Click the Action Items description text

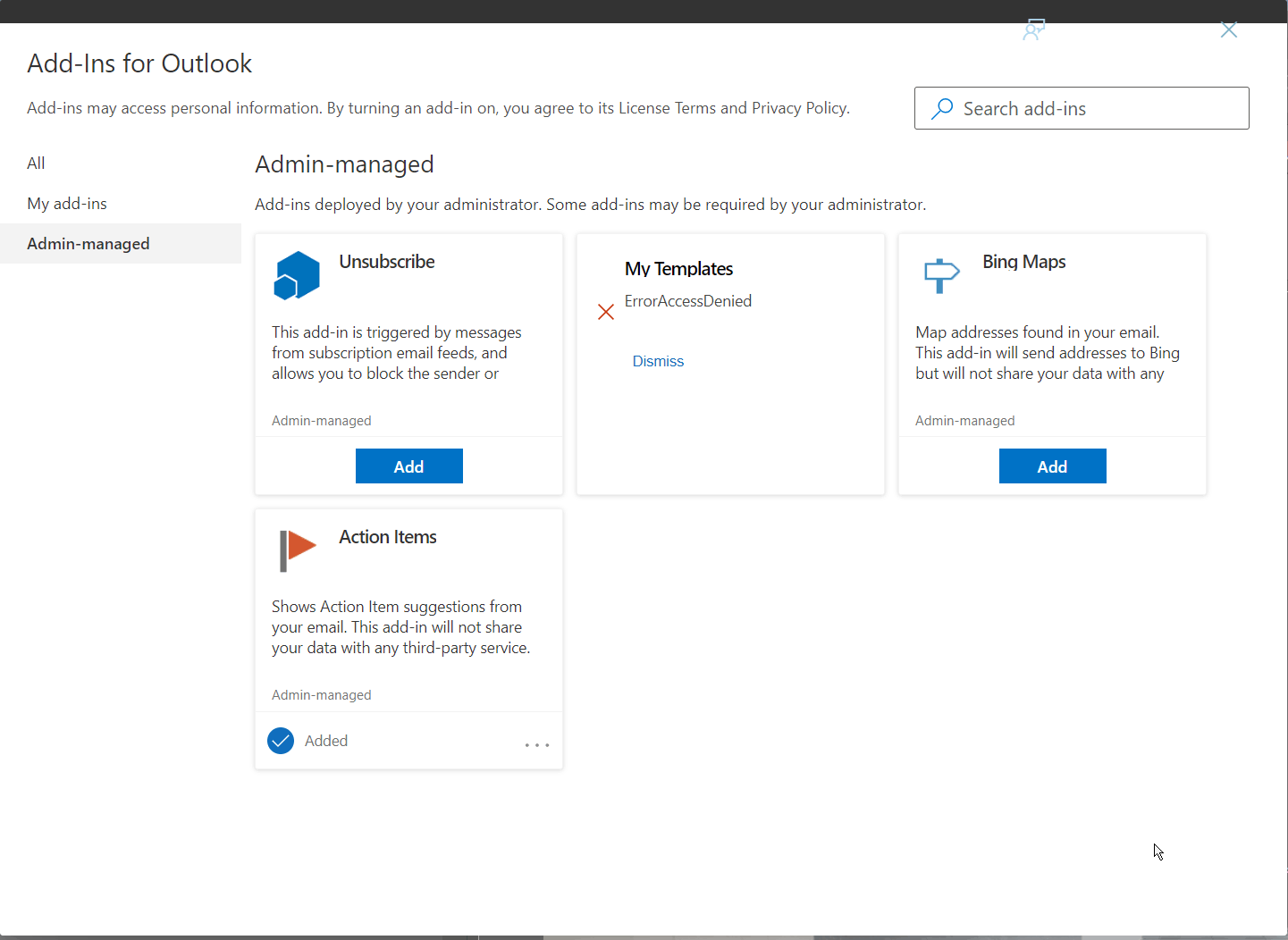tap(401, 627)
